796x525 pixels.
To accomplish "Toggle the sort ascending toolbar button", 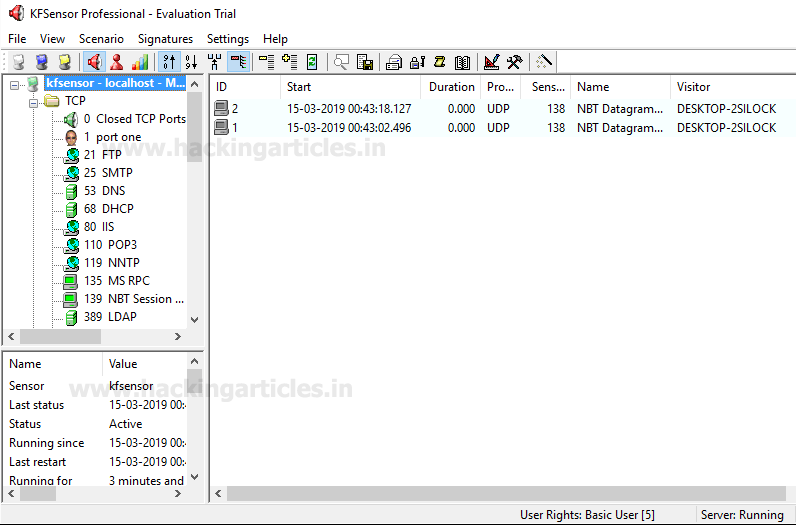I will [168, 62].
